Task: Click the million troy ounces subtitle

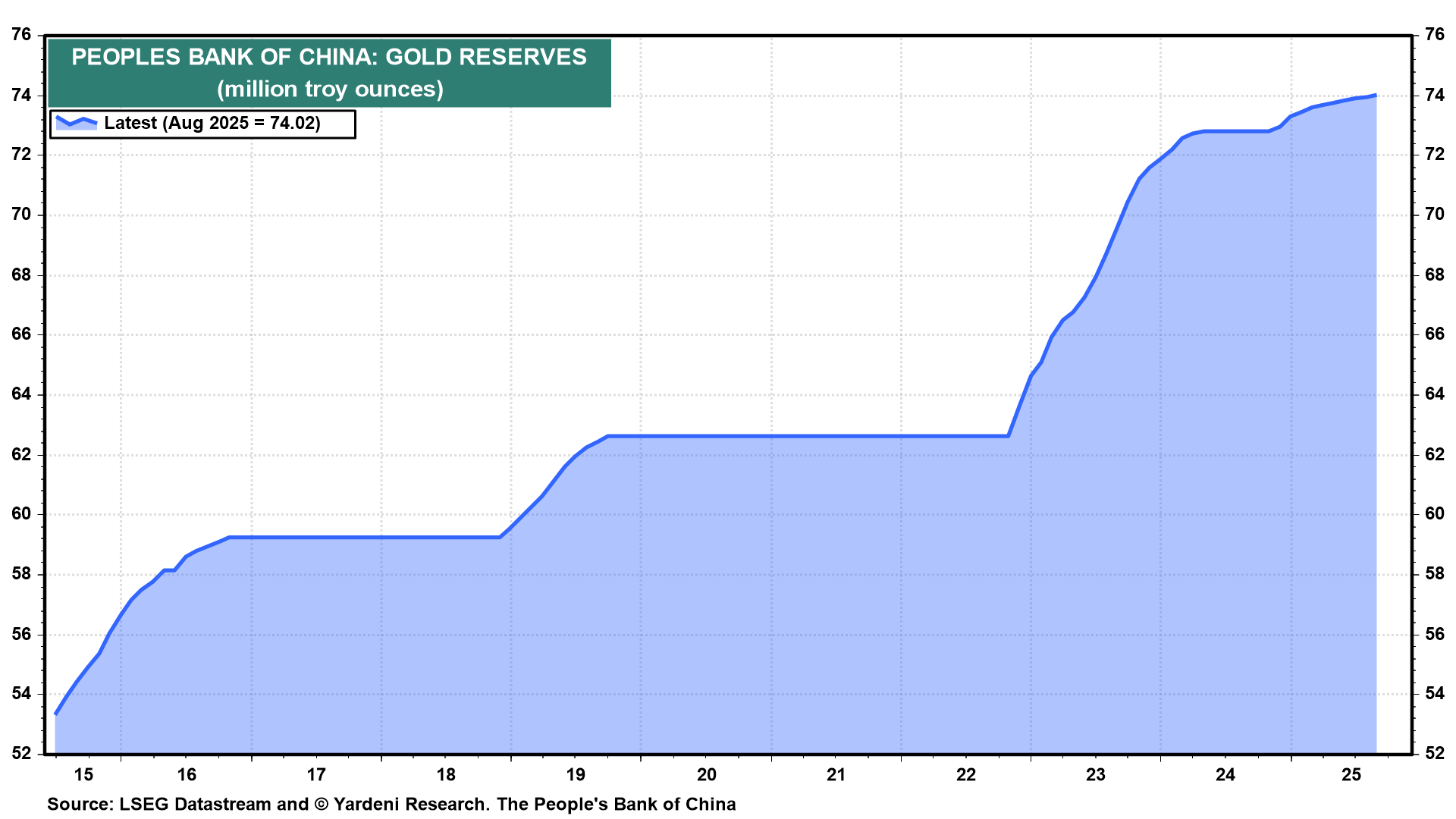Action: [329, 89]
